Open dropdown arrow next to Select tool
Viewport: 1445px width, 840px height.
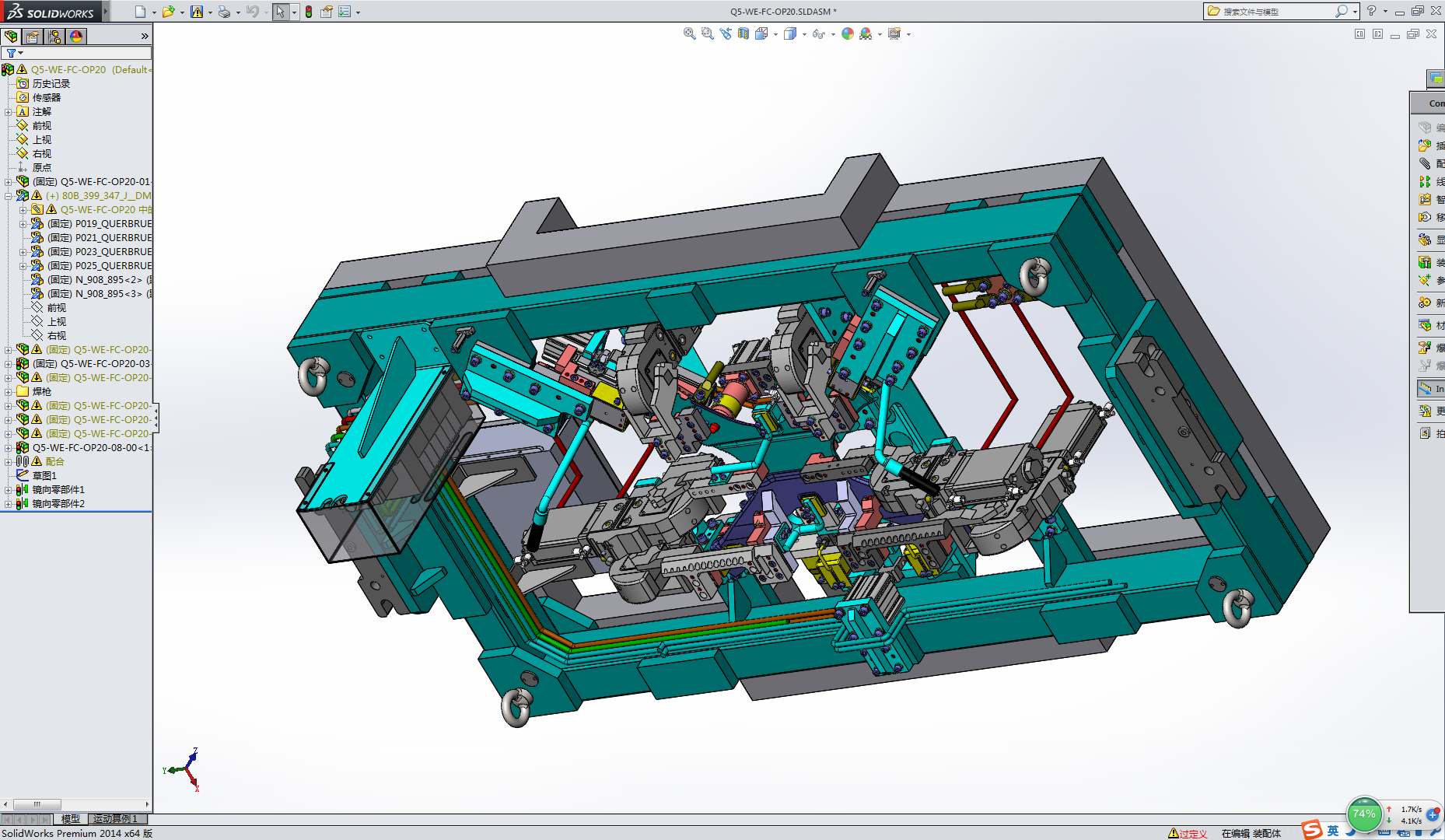tap(294, 12)
